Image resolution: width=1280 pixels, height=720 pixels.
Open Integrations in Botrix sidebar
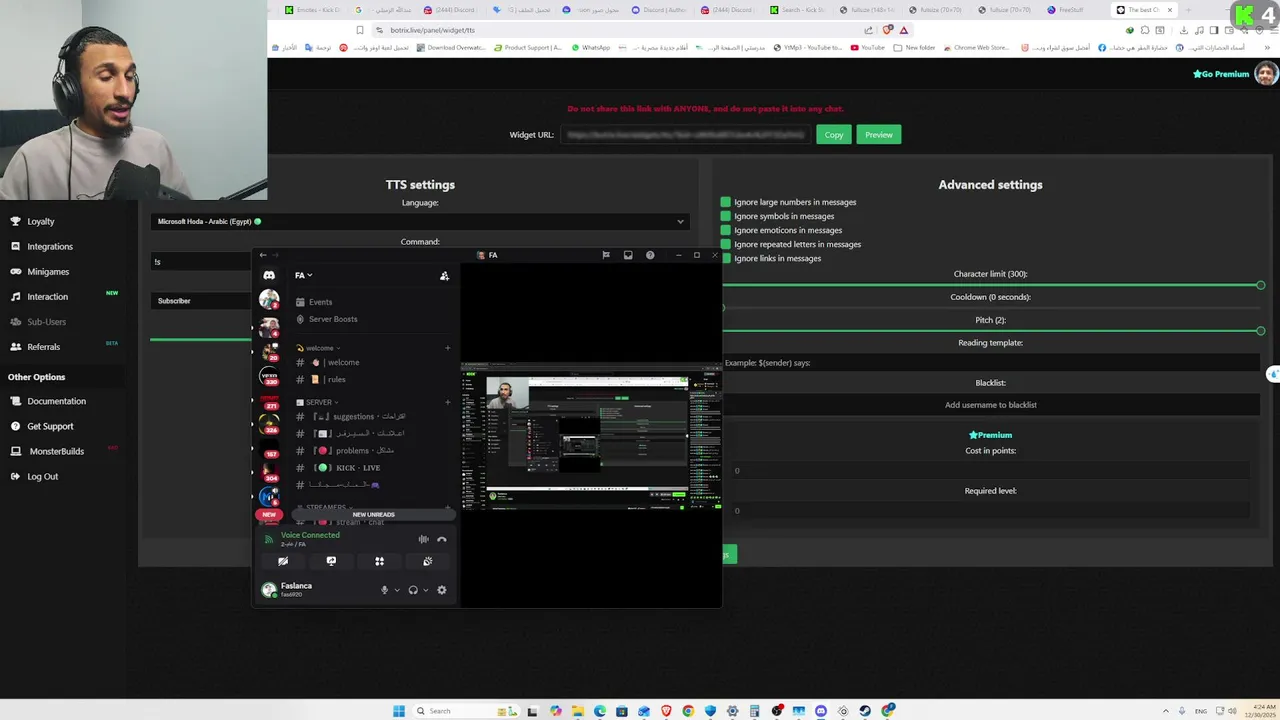[x=50, y=246]
